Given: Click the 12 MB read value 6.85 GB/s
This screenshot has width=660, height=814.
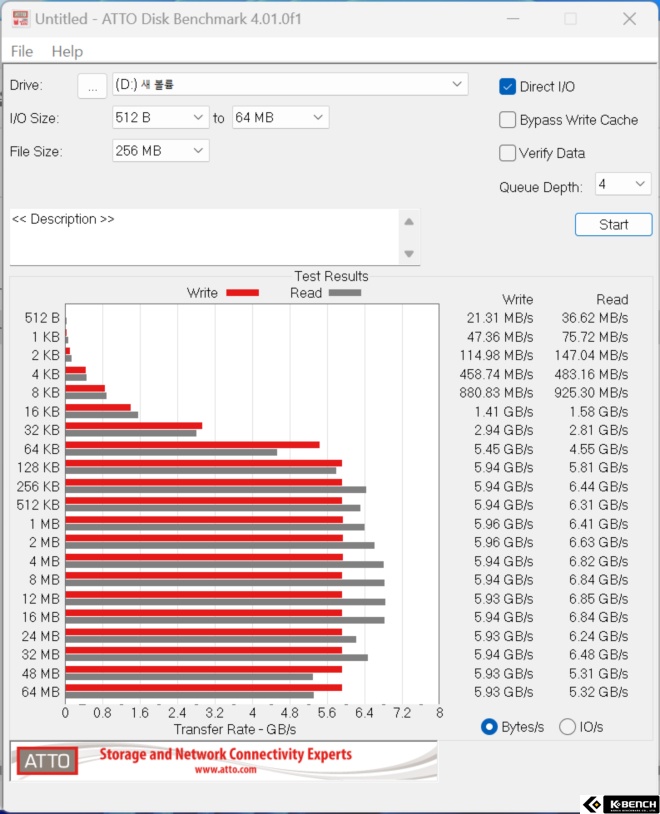Looking at the screenshot, I should point(598,599).
